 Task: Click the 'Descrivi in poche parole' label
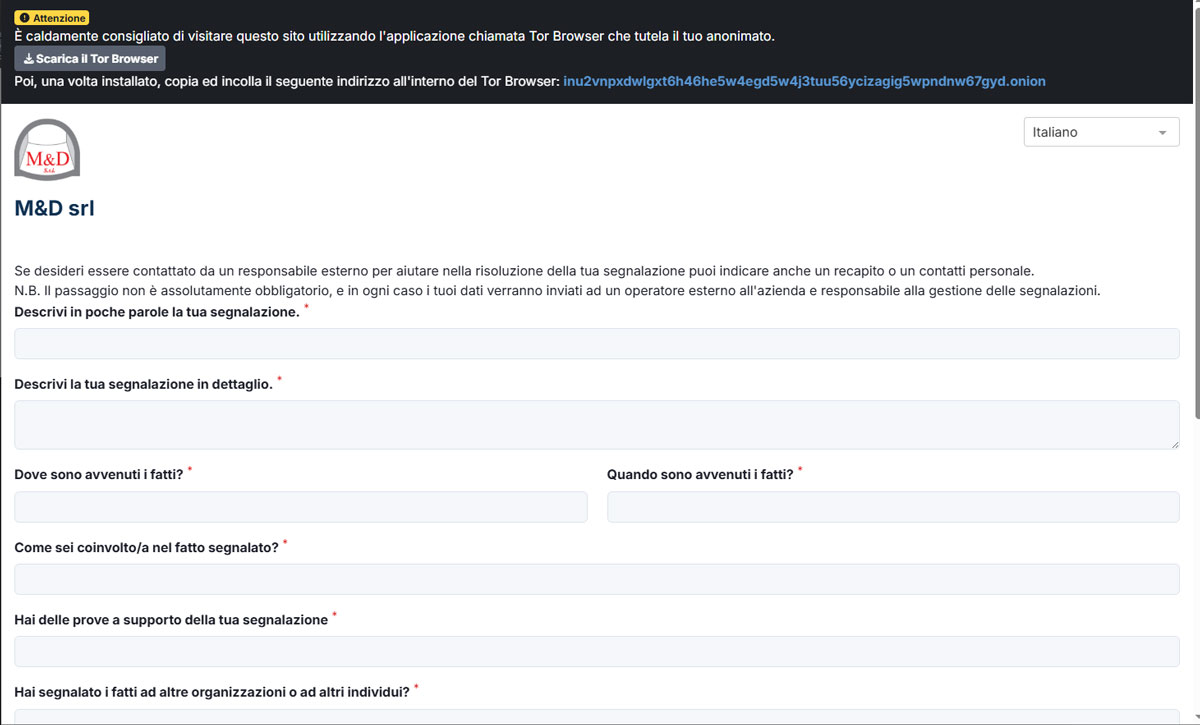tap(156, 312)
